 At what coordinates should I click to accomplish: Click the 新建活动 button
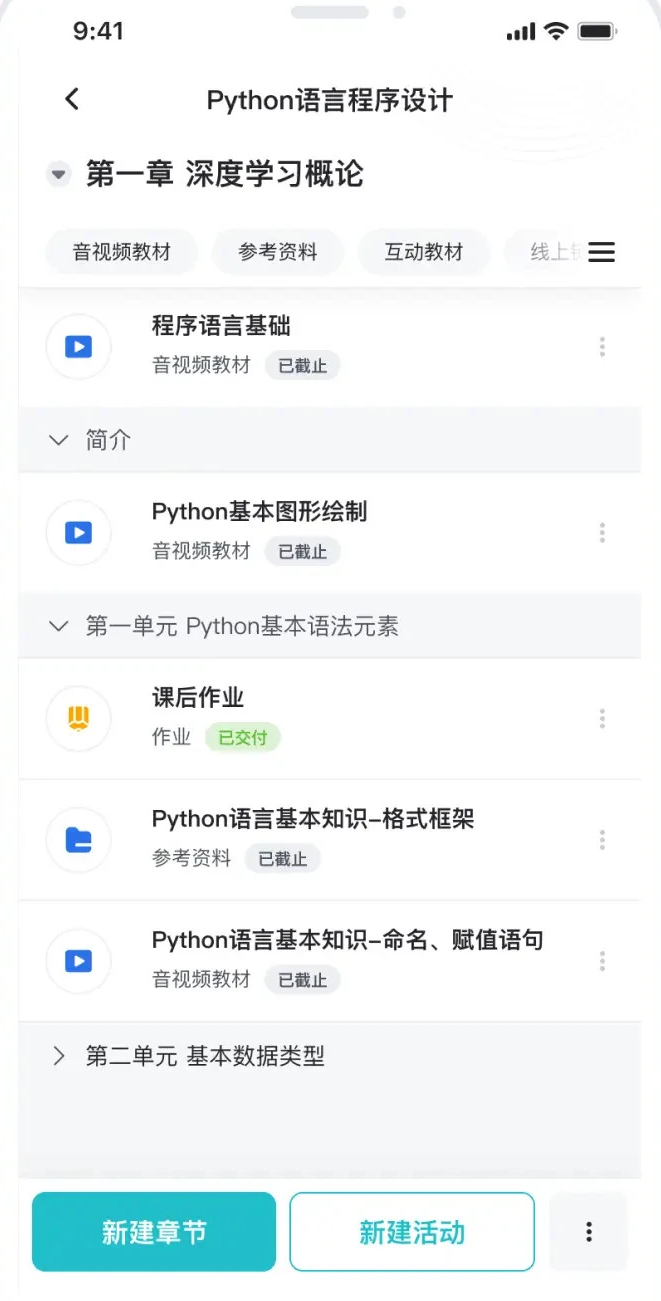point(411,1232)
